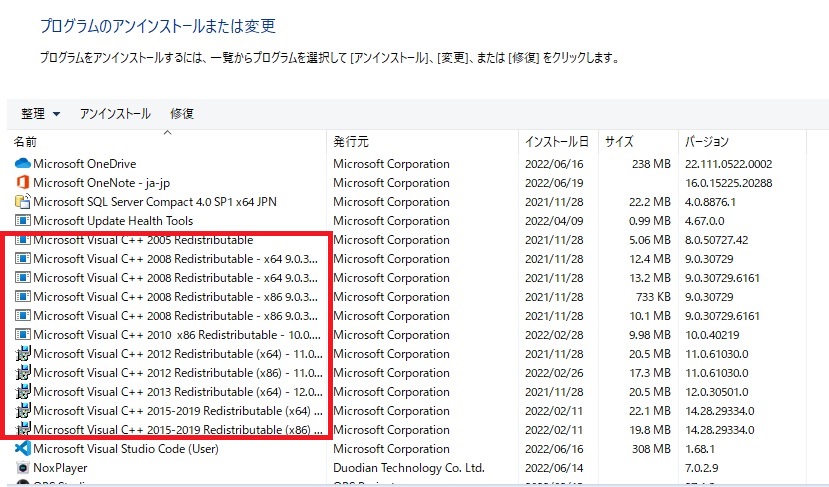Select Microsoft SQL Server Compact 4.0 SP1 x64 JPN

click(x=155, y=201)
